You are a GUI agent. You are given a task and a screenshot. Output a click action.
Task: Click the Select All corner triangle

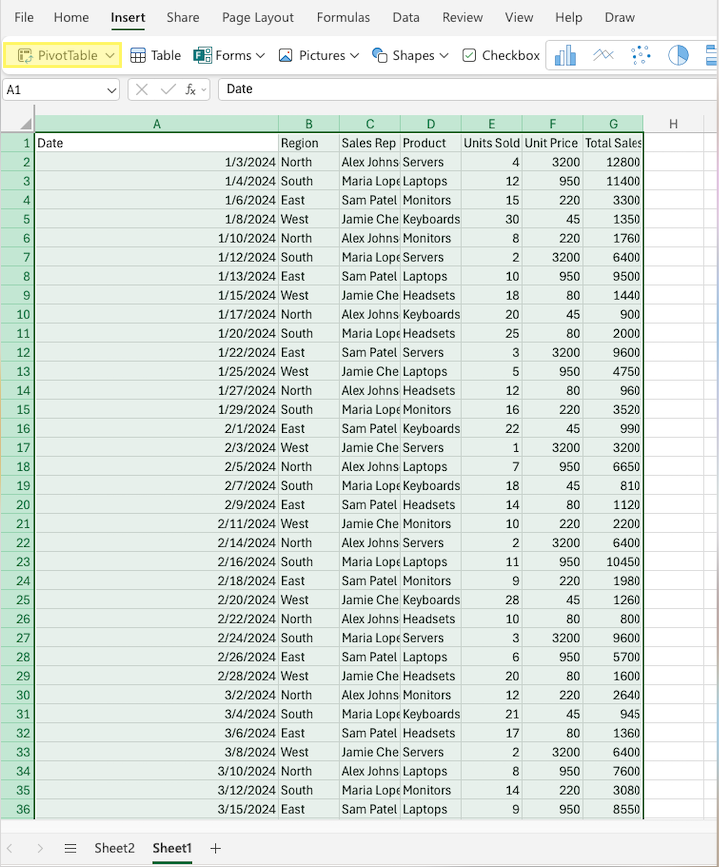25,124
